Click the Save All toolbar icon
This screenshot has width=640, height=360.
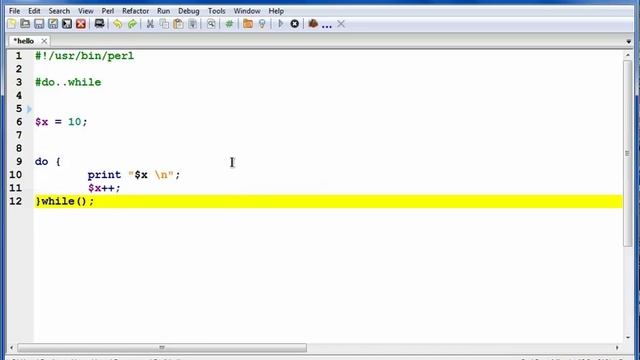[x=67, y=24]
